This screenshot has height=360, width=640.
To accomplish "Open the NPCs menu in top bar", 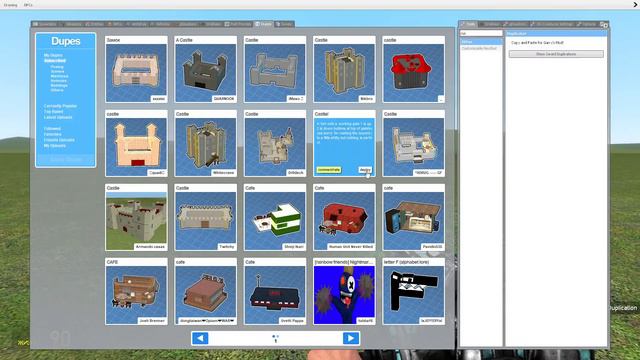I will point(28,5).
